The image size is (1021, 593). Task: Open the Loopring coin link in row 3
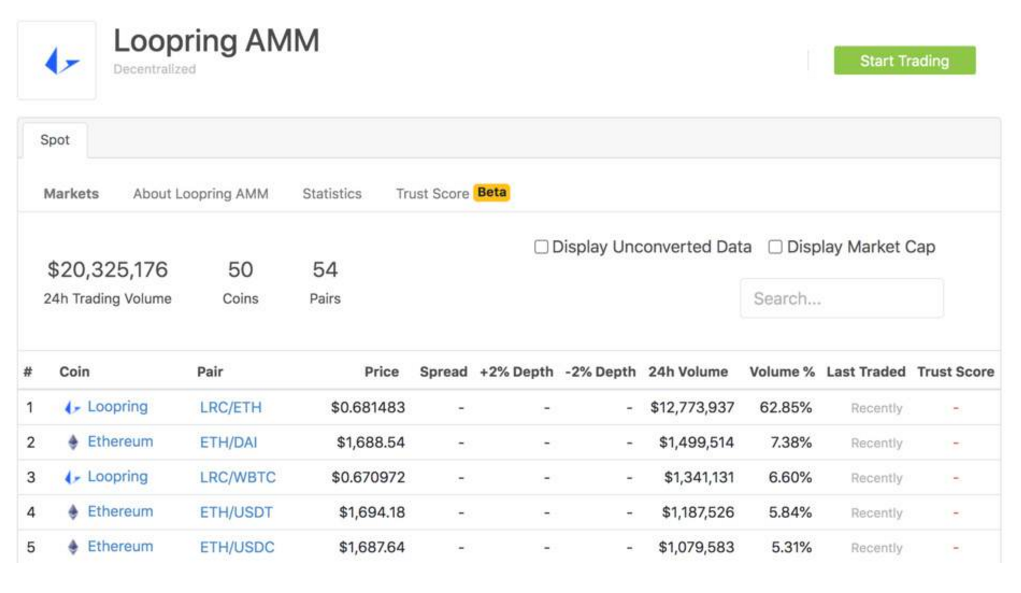pyautogui.click(x=118, y=476)
